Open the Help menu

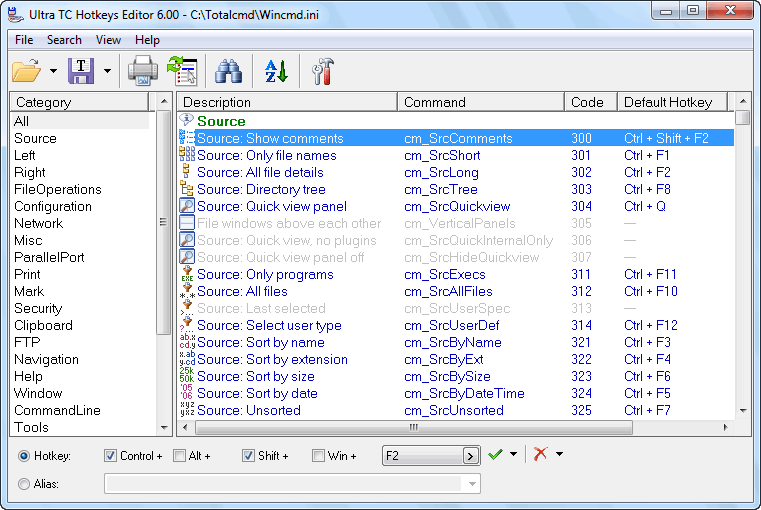(x=147, y=40)
